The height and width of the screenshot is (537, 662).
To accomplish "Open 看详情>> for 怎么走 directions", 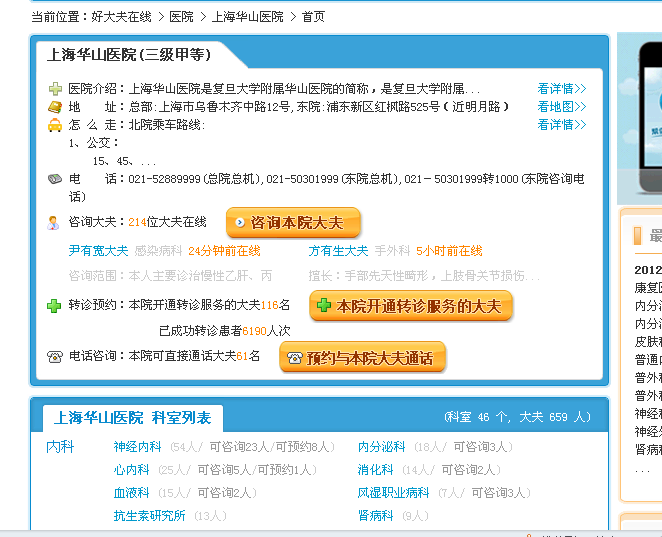I will [x=562, y=125].
